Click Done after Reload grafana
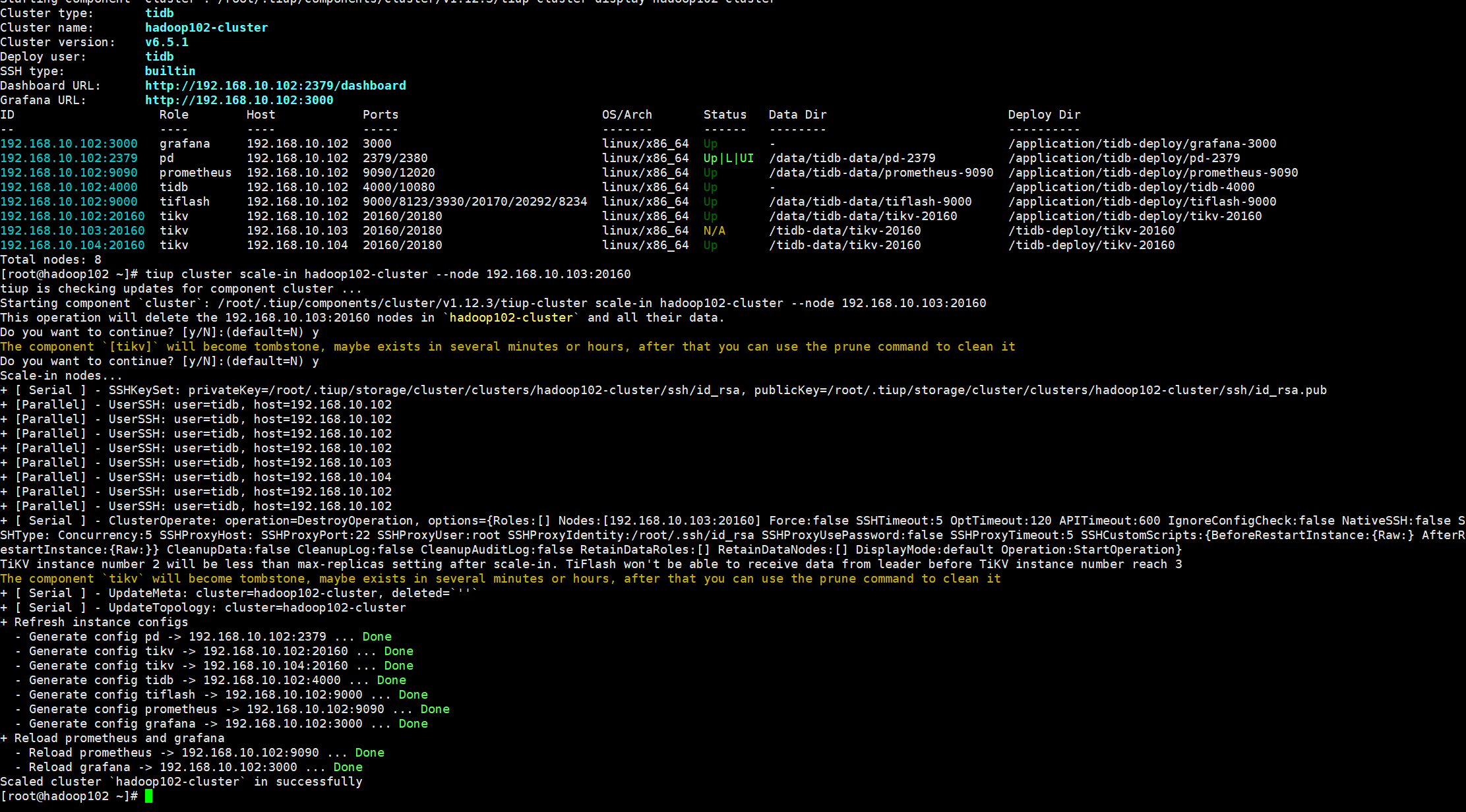The image size is (1466, 812). 348,767
